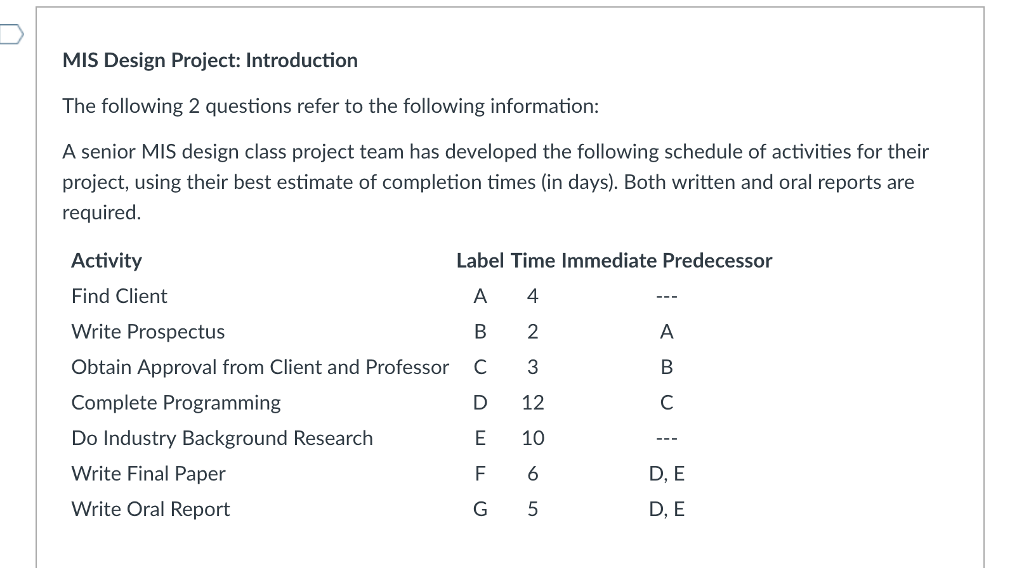The image size is (1024, 568).
Task: Click label F in the Label column
Action: tap(481, 474)
